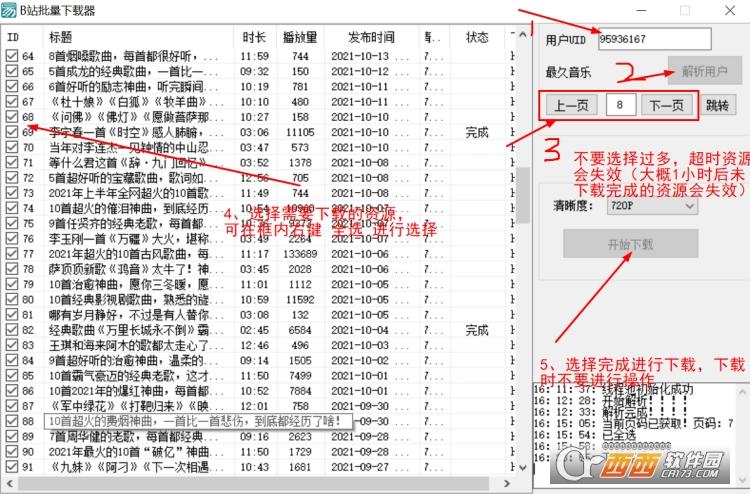
Task: Uncheck row ID 82 checkbox
Action: pyautogui.click(x=12, y=330)
